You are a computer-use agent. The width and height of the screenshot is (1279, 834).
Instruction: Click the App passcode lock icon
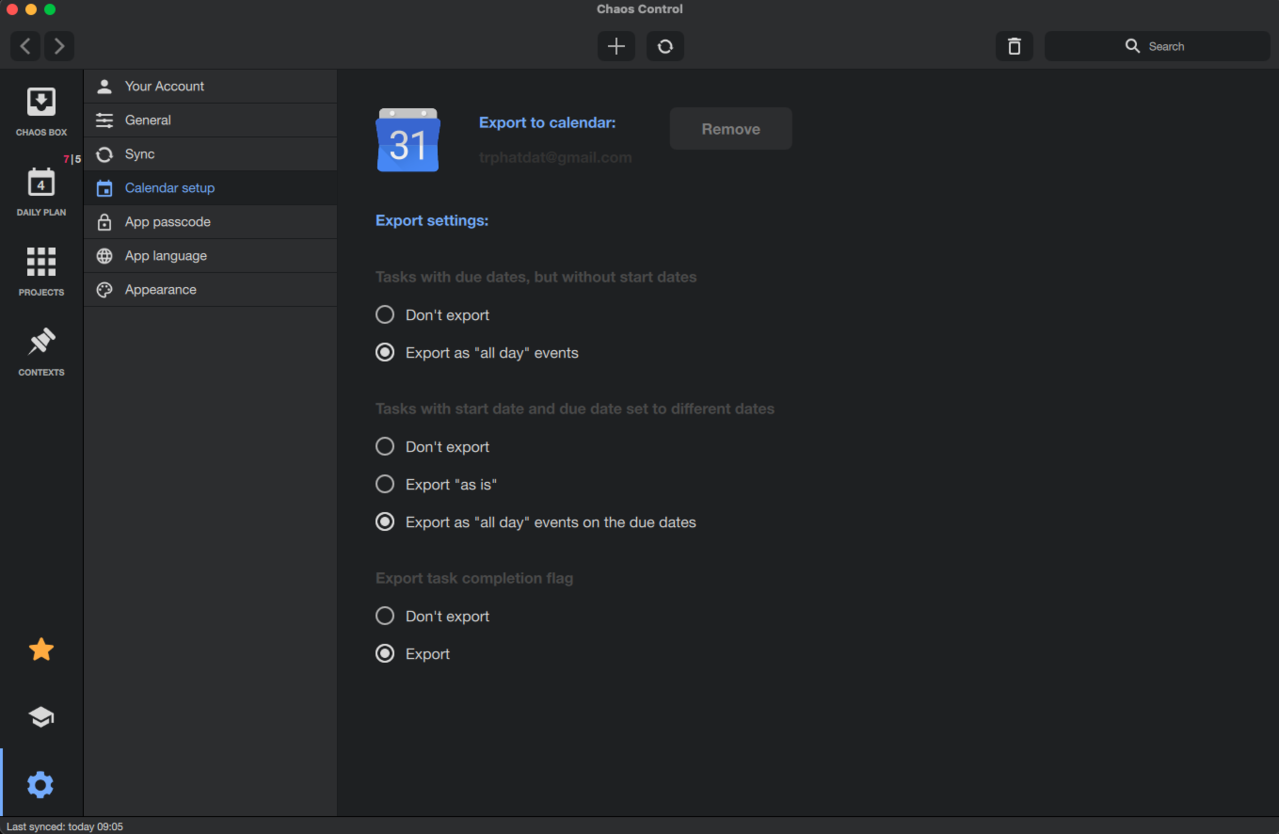click(104, 222)
